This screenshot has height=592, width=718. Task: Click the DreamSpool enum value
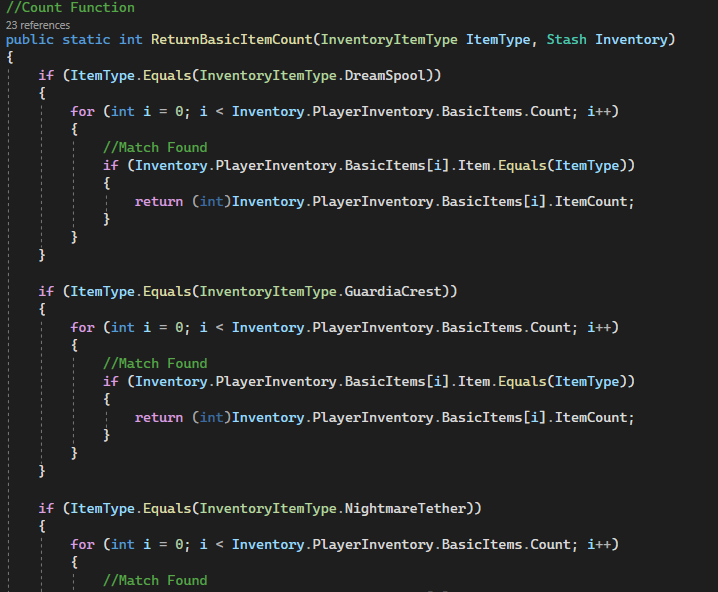pos(385,76)
